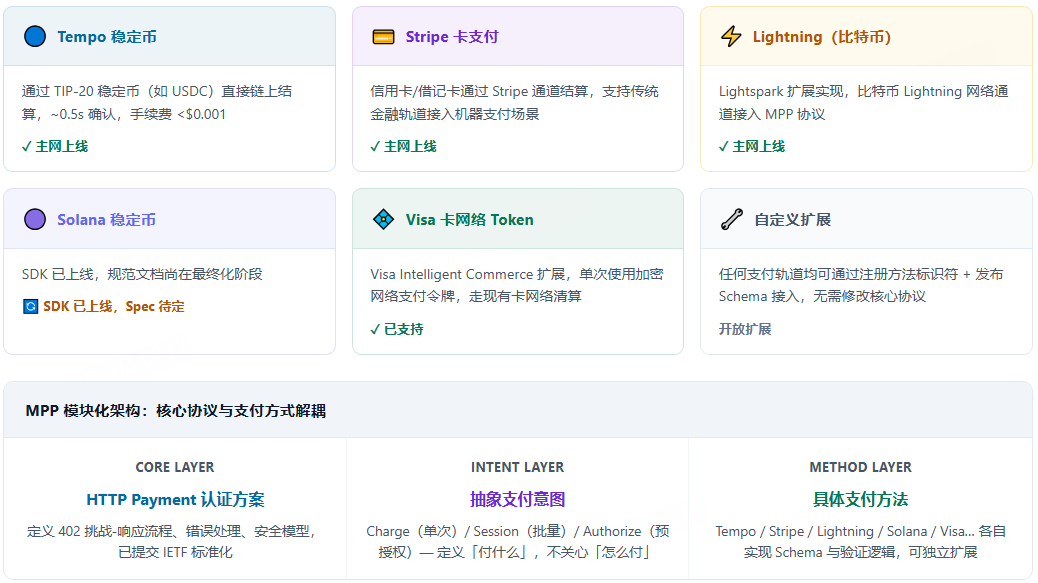Click the green 具体支付方法 title
The height and width of the screenshot is (583, 1038).
(x=860, y=499)
